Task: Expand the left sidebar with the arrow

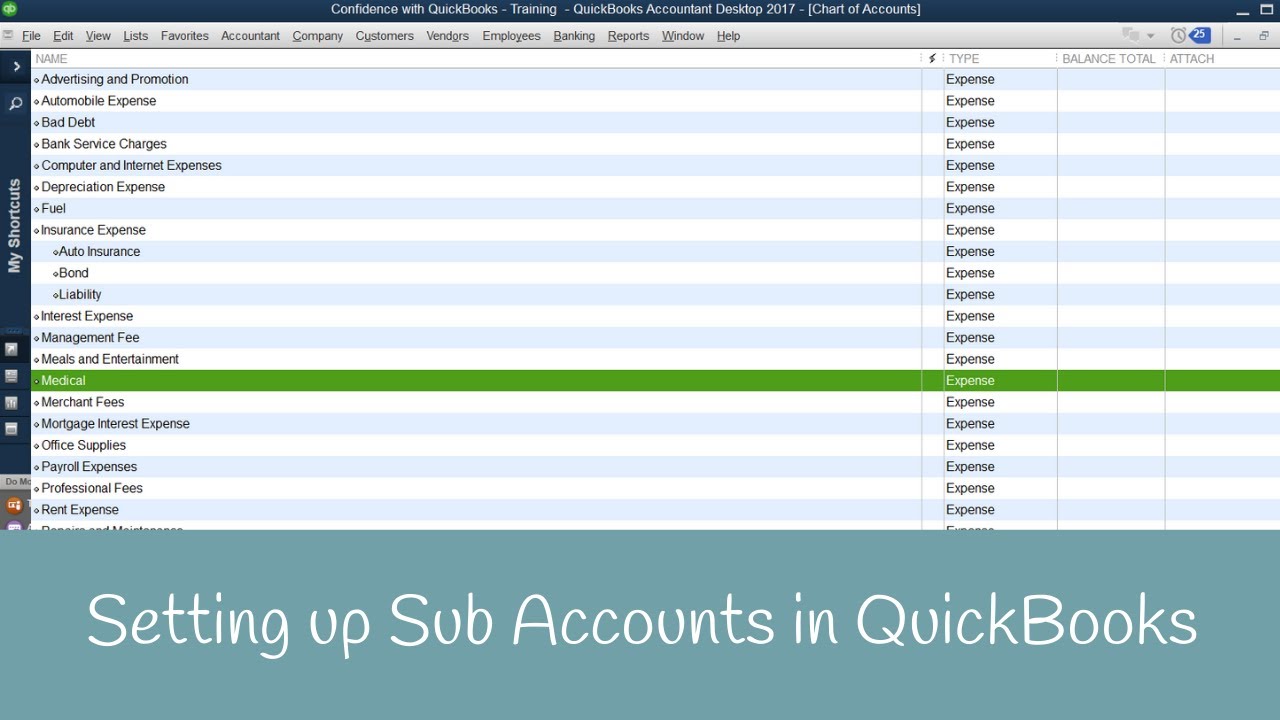Action: pos(16,67)
